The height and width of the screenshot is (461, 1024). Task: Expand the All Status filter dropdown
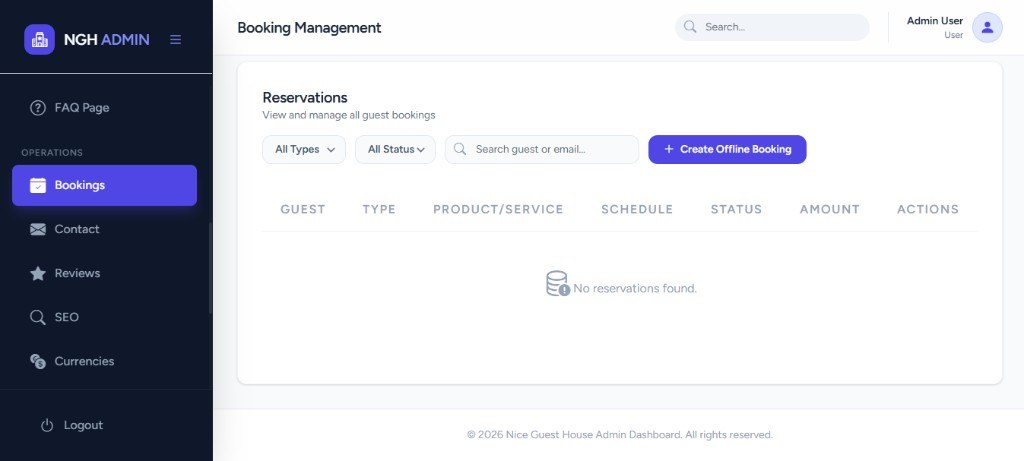tap(395, 150)
